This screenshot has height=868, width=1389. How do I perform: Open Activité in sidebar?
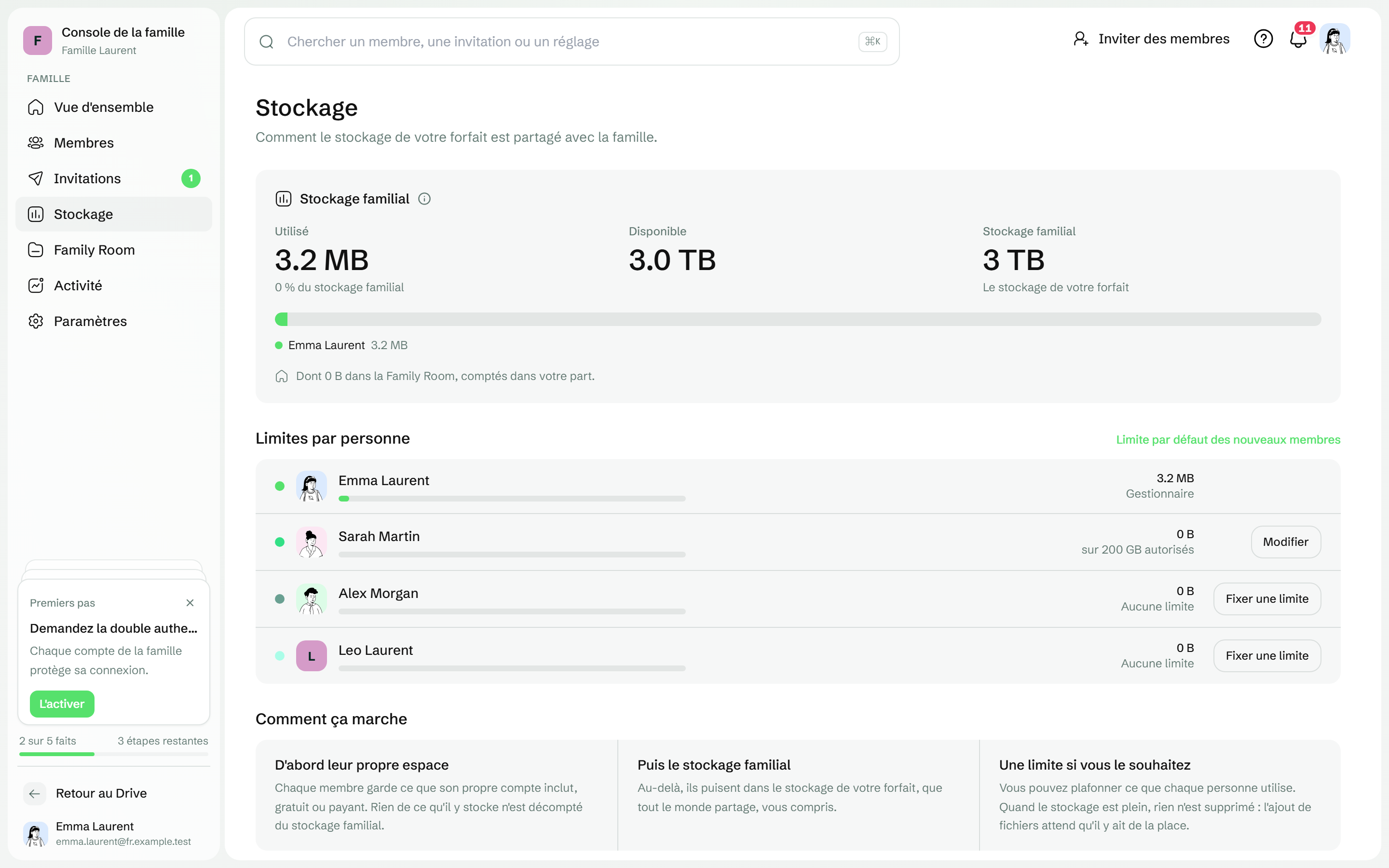[114, 285]
